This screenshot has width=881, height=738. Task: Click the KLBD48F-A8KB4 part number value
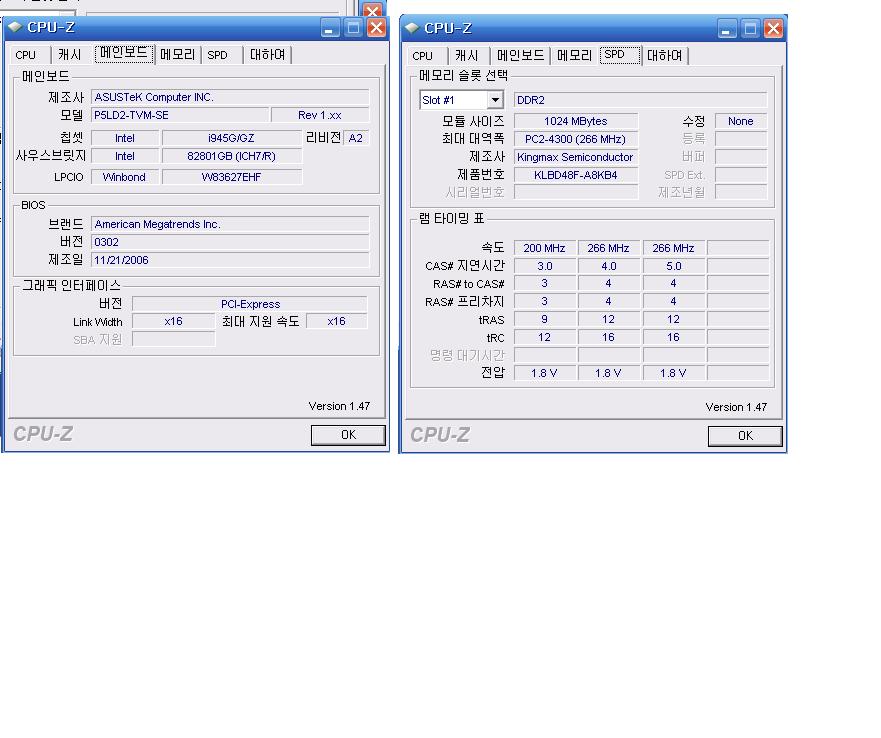[576, 175]
